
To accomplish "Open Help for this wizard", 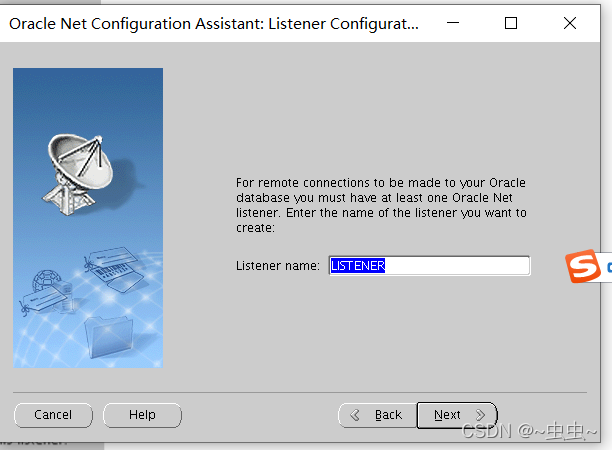I will 142,415.
